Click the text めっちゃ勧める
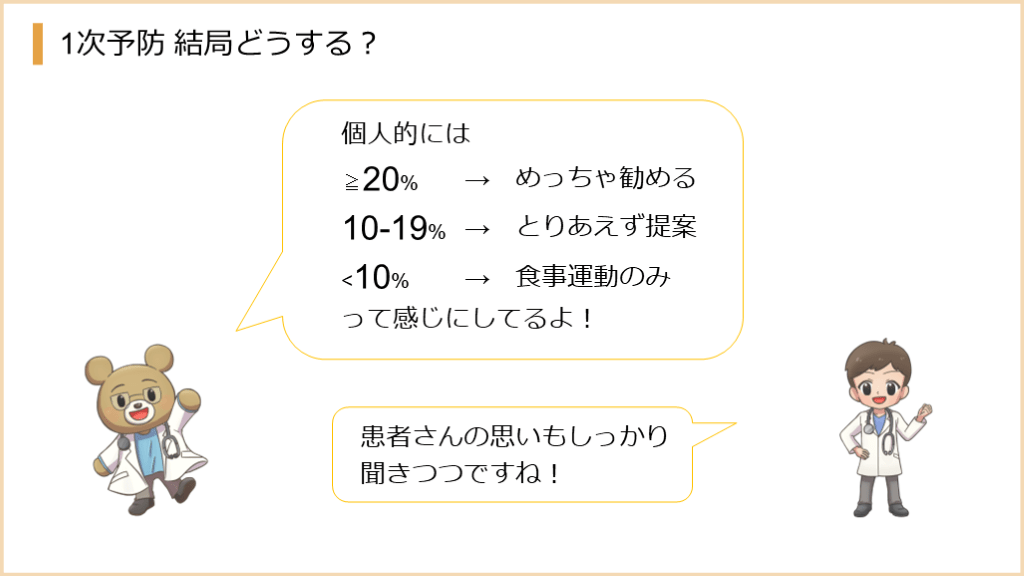The image size is (1024, 576). 605,180
